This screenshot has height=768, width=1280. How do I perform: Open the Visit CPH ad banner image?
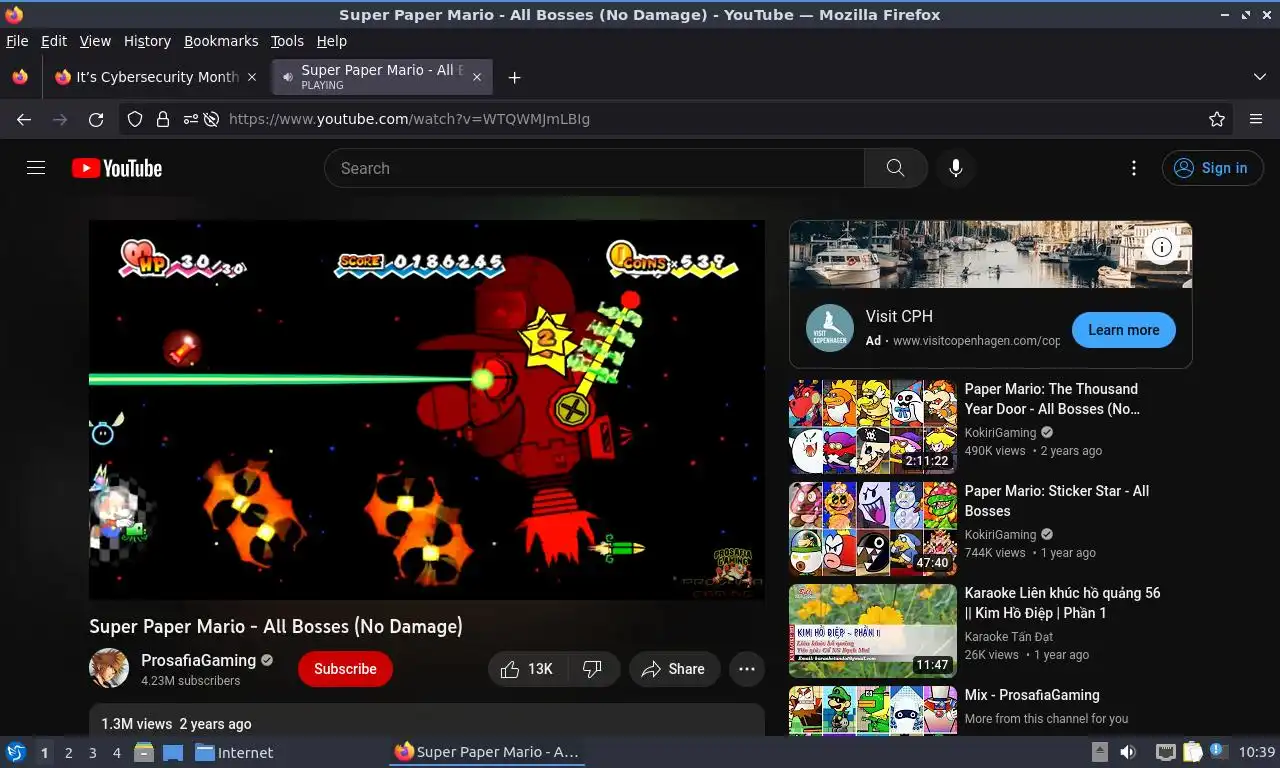pyautogui.click(x=991, y=254)
